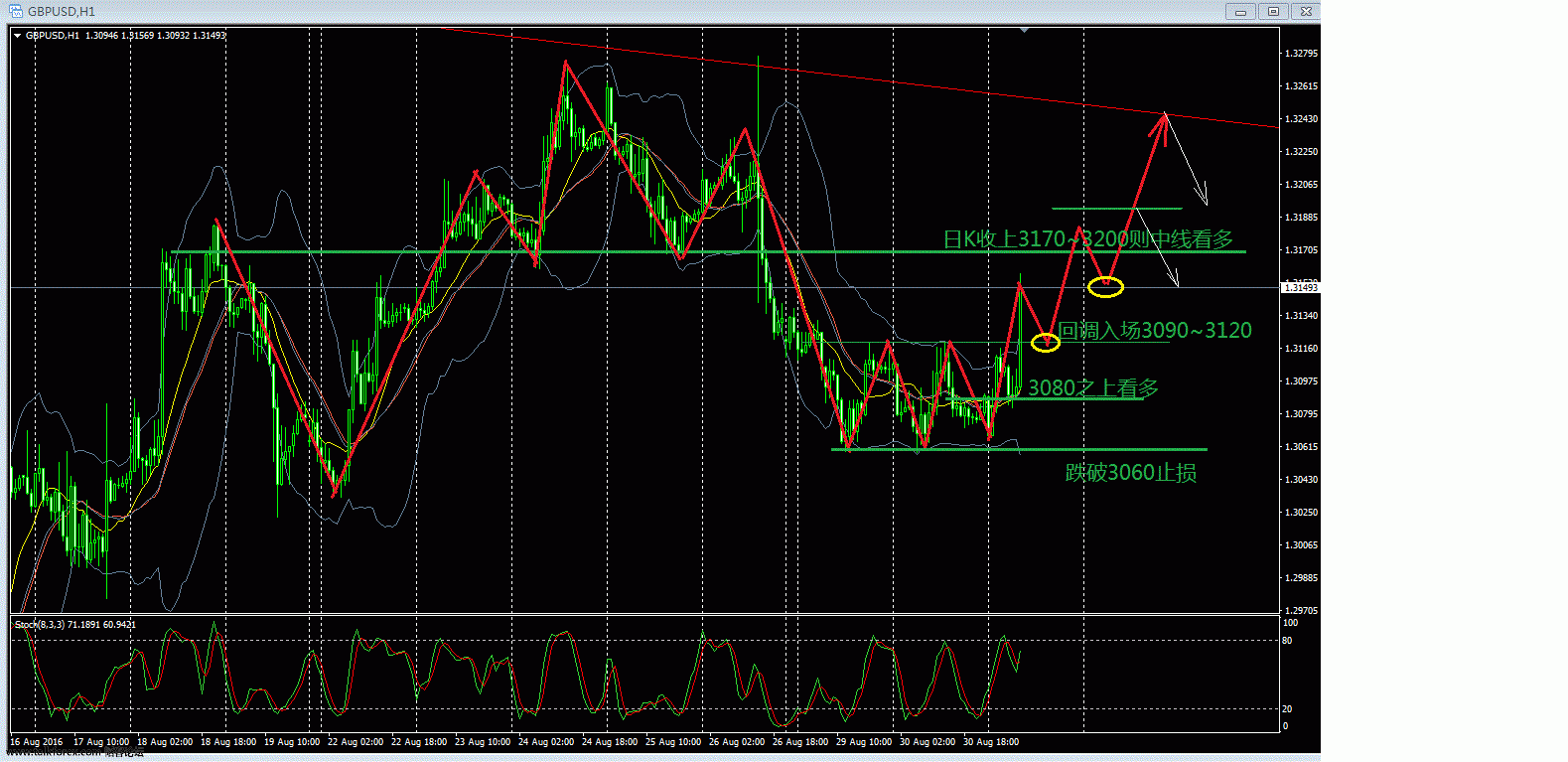Click price axis value 1.30795

[1301, 414]
